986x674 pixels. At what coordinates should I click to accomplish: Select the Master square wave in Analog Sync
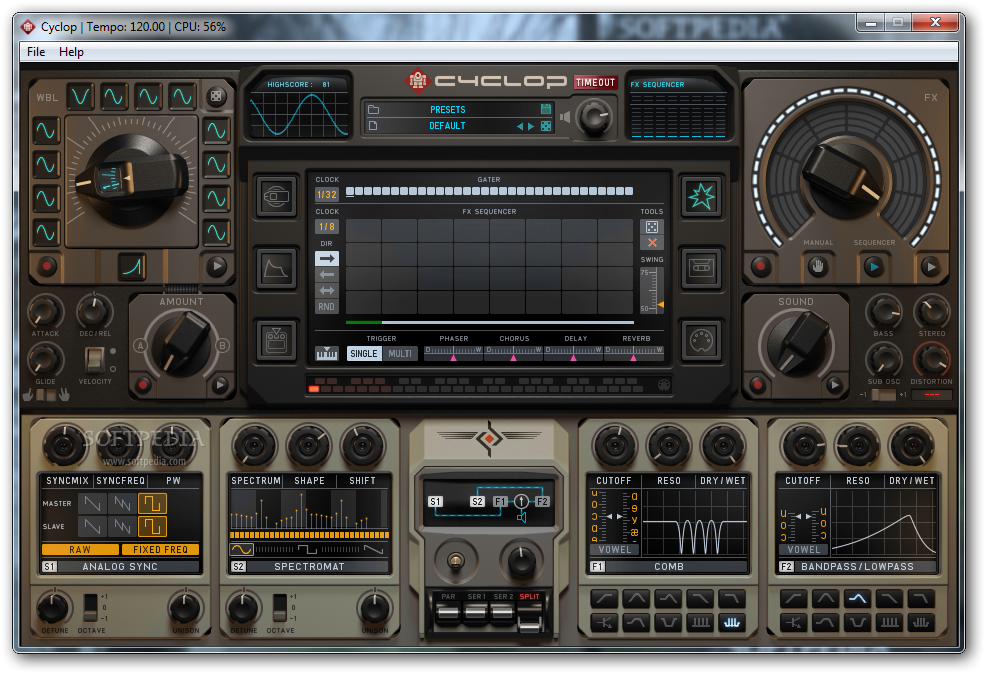[x=152, y=503]
